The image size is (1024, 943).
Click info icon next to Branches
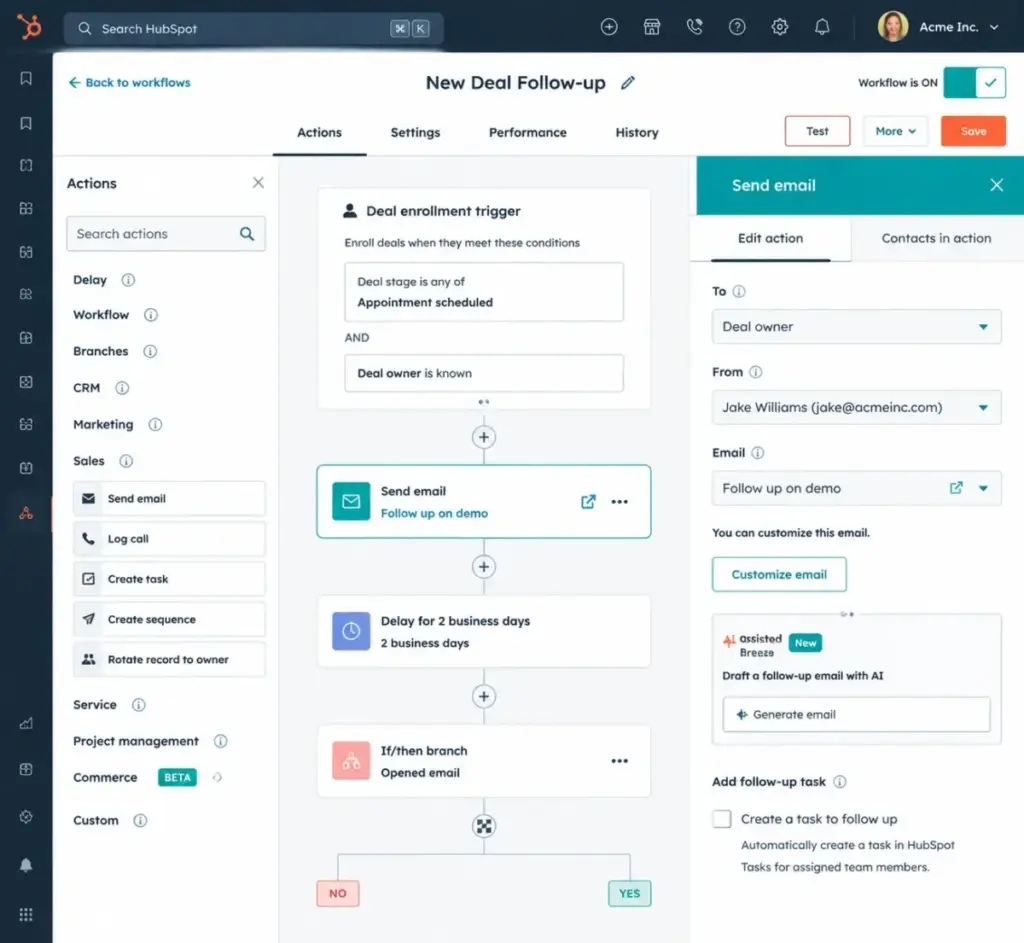pyautogui.click(x=150, y=351)
